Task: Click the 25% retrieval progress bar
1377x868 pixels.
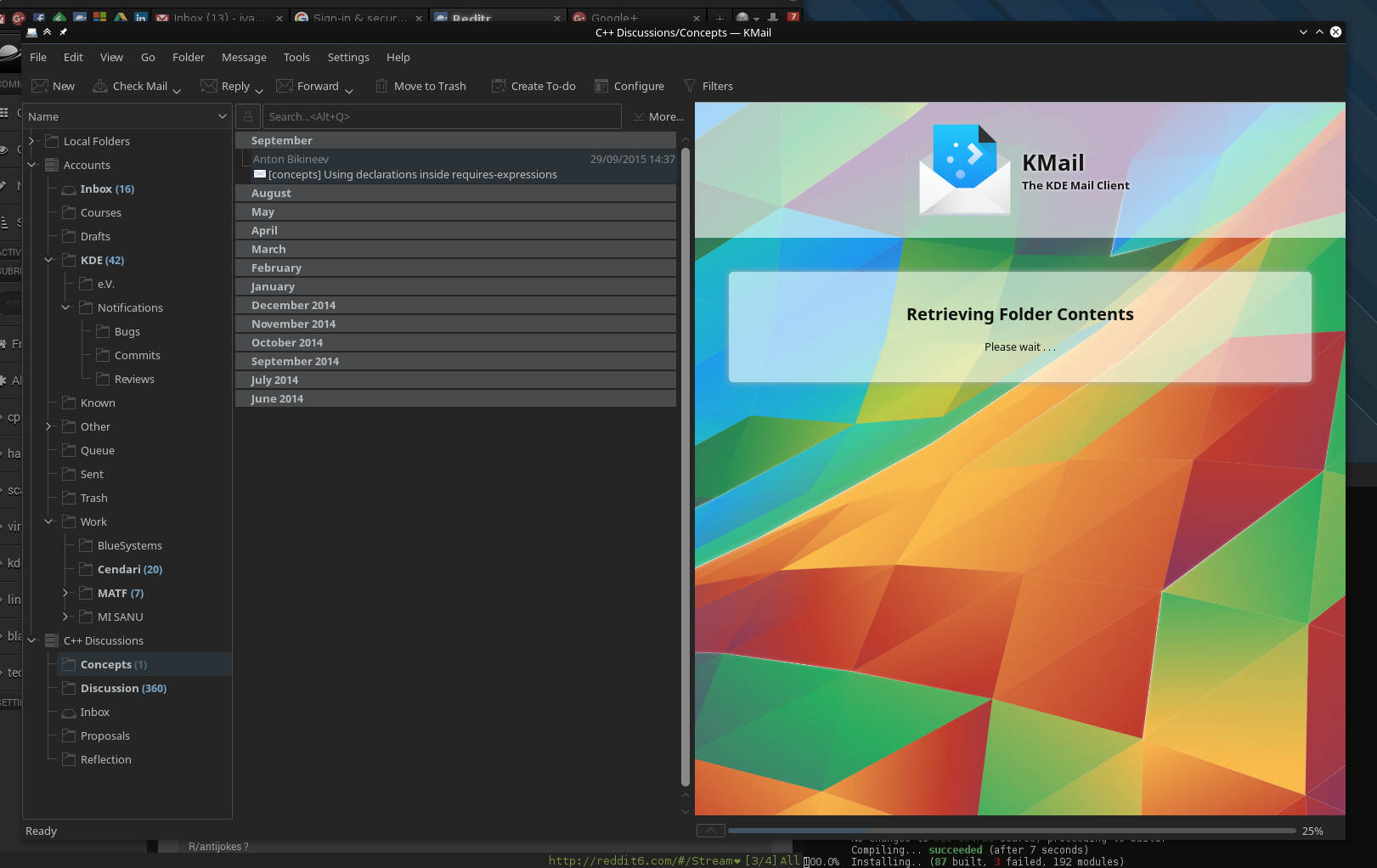Action: pyautogui.click(x=1012, y=831)
